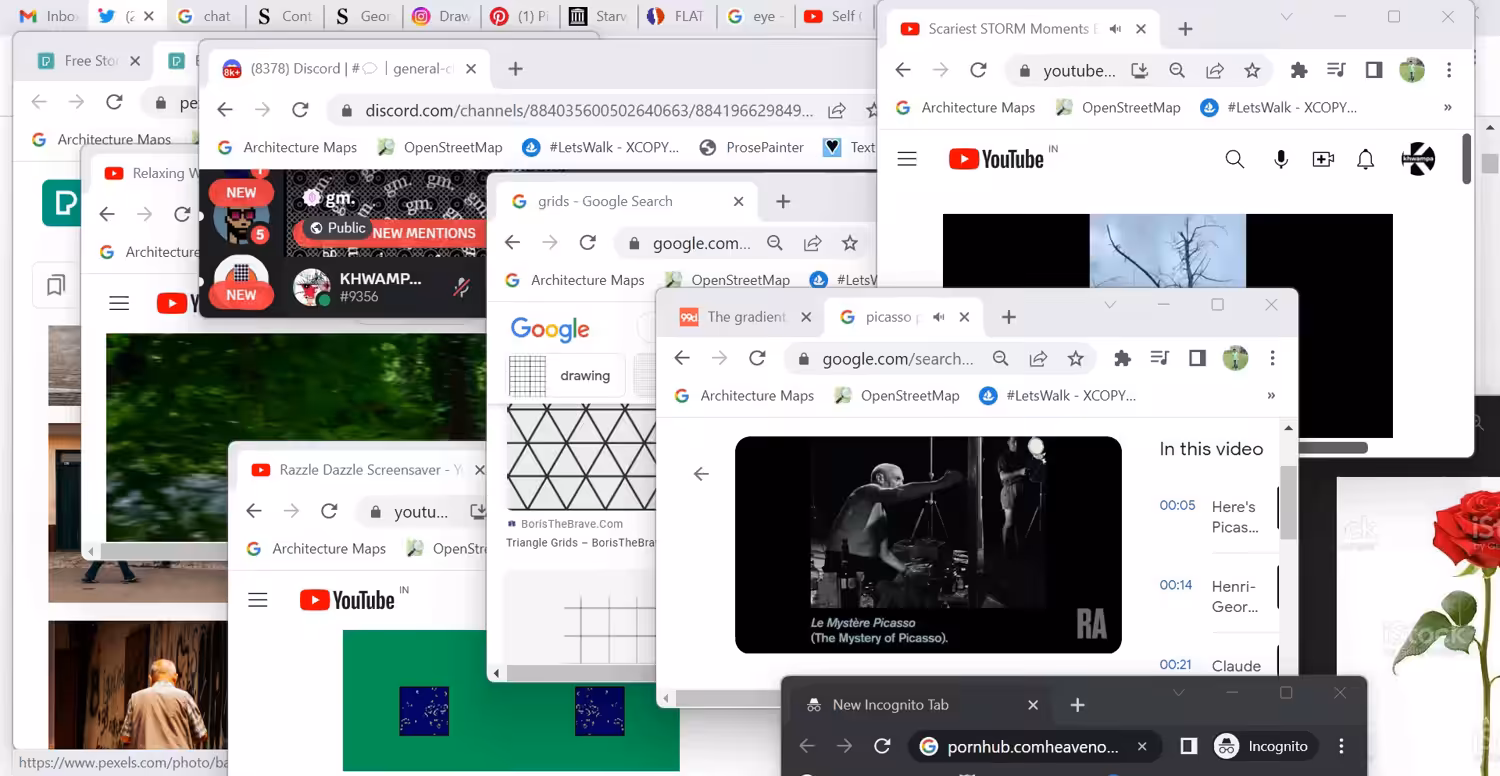Screen dimensions: 1500x776
Task: Mute the Scariest STORM Moments tab
Action: click(x=1115, y=29)
